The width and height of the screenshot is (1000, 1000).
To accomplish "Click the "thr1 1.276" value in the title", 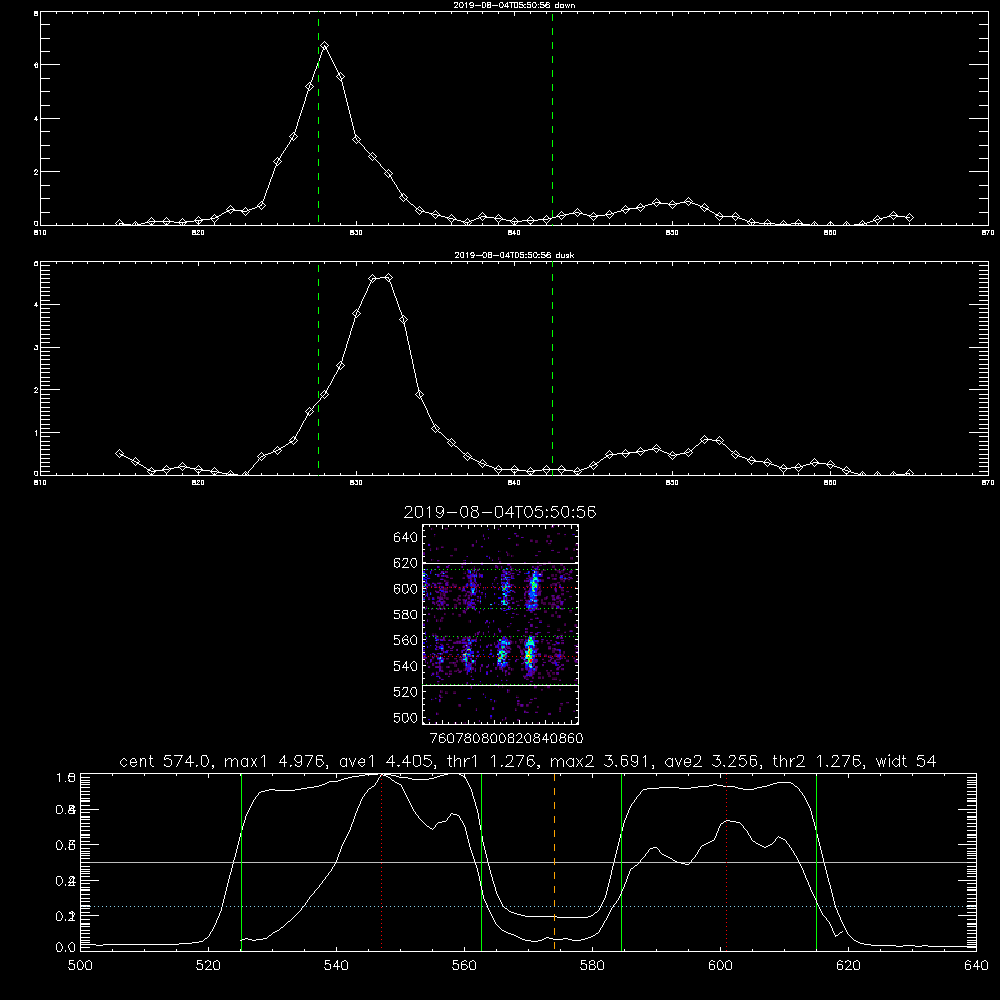I will coord(493,761).
